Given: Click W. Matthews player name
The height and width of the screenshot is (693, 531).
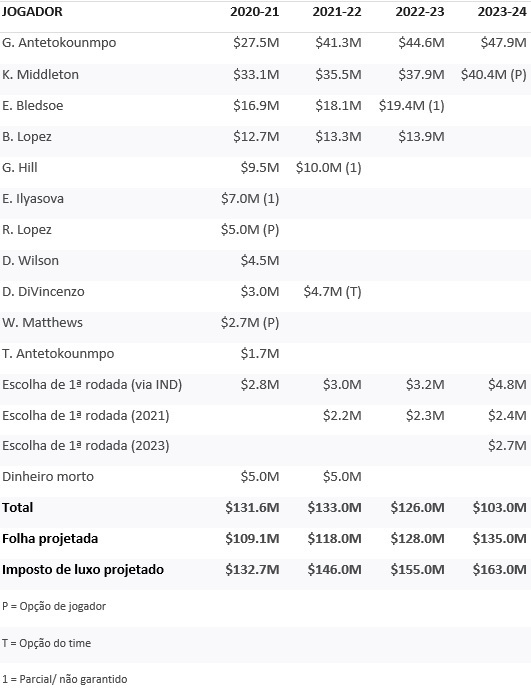Looking at the screenshot, I should tap(42, 323).
